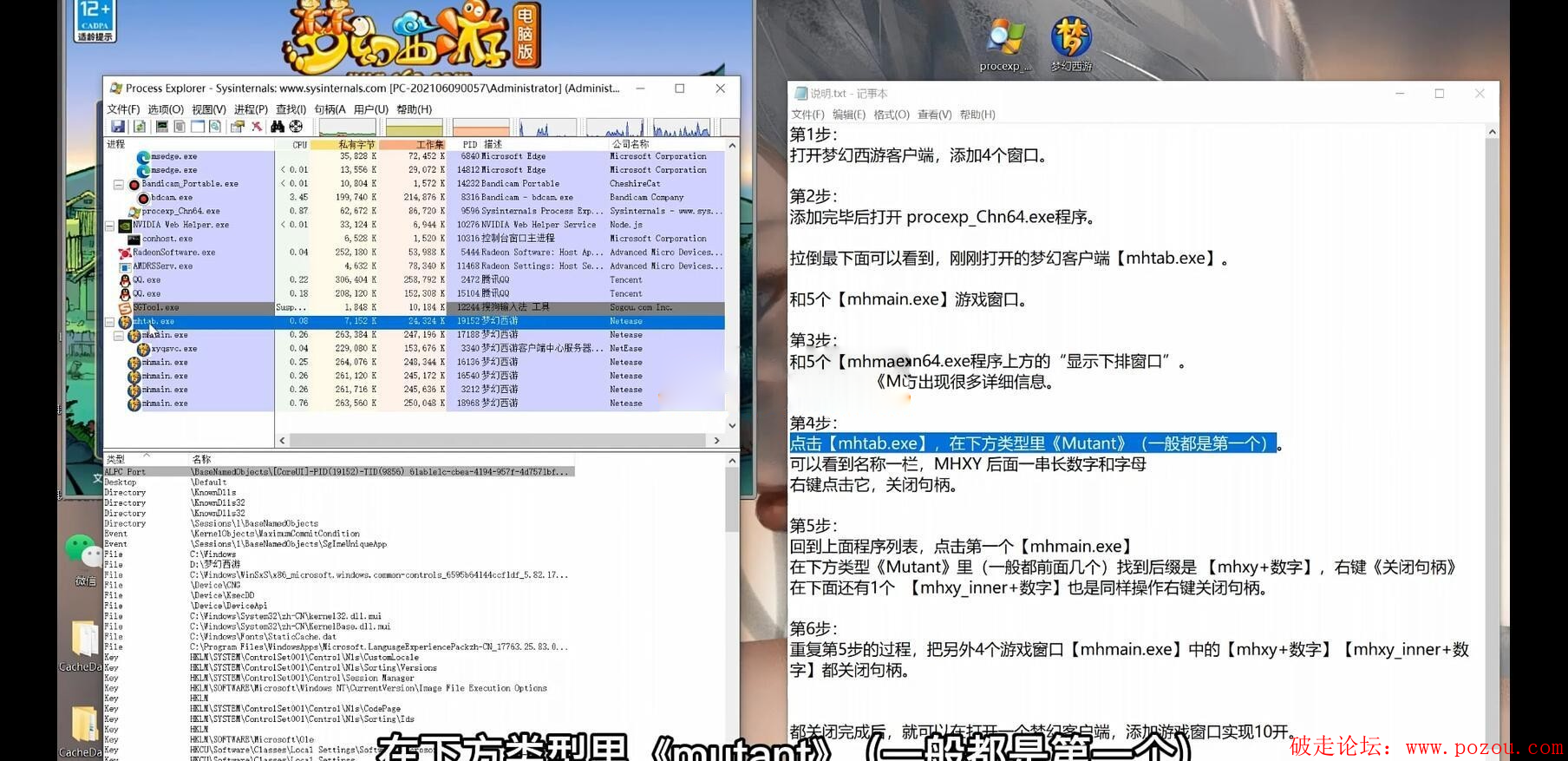
Task: Click the process list scroll-up arrow
Action: [x=732, y=145]
